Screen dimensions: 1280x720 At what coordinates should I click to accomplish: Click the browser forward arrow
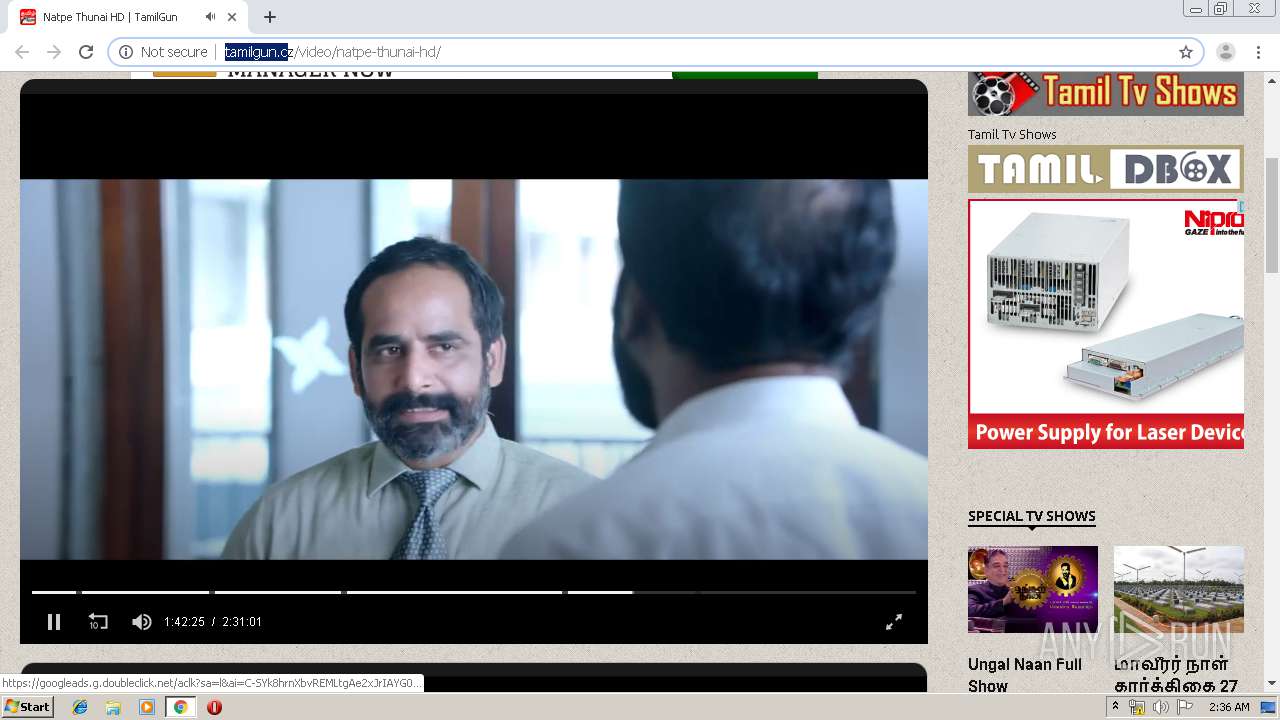54,52
